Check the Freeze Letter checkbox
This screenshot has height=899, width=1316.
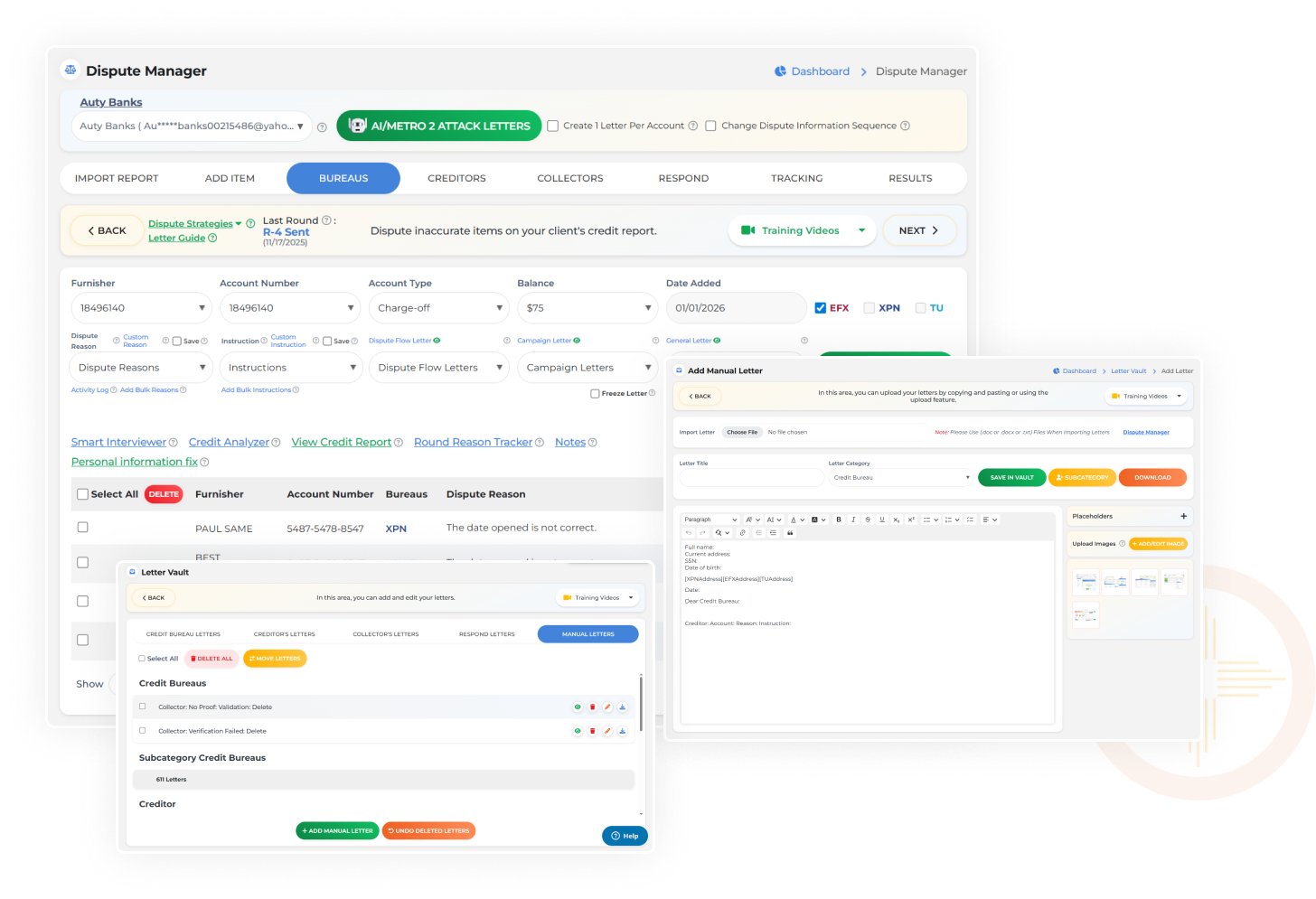[595, 394]
